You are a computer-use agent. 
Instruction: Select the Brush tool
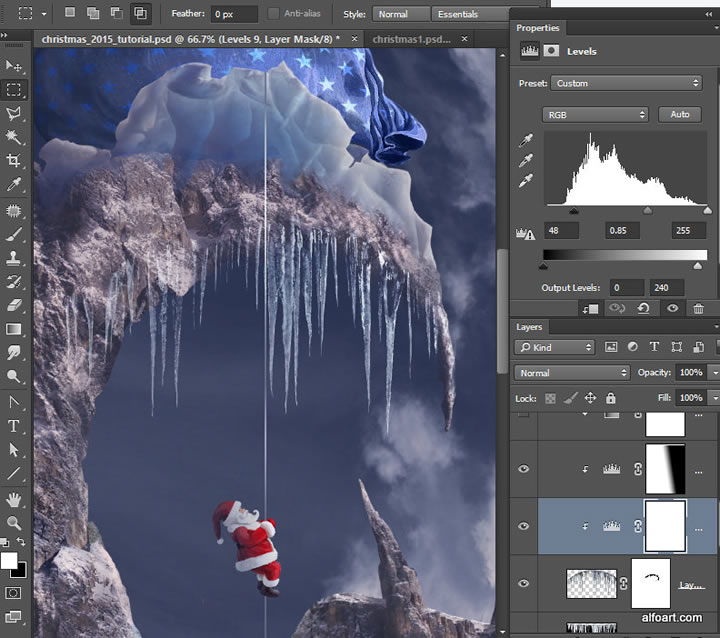click(14, 234)
